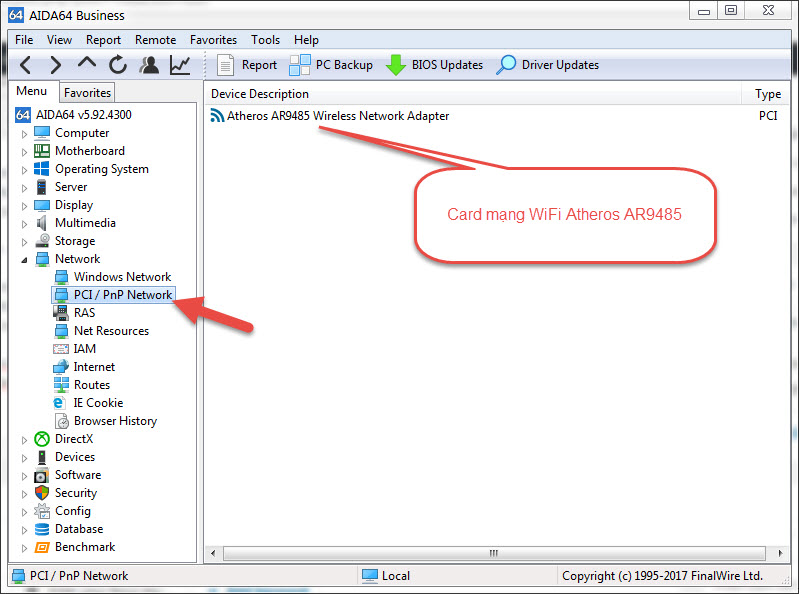Viewport: 799px width, 594px height.
Task: Expand the Benchmark node arrow
Action: pyautogui.click(x=24, y=548)
